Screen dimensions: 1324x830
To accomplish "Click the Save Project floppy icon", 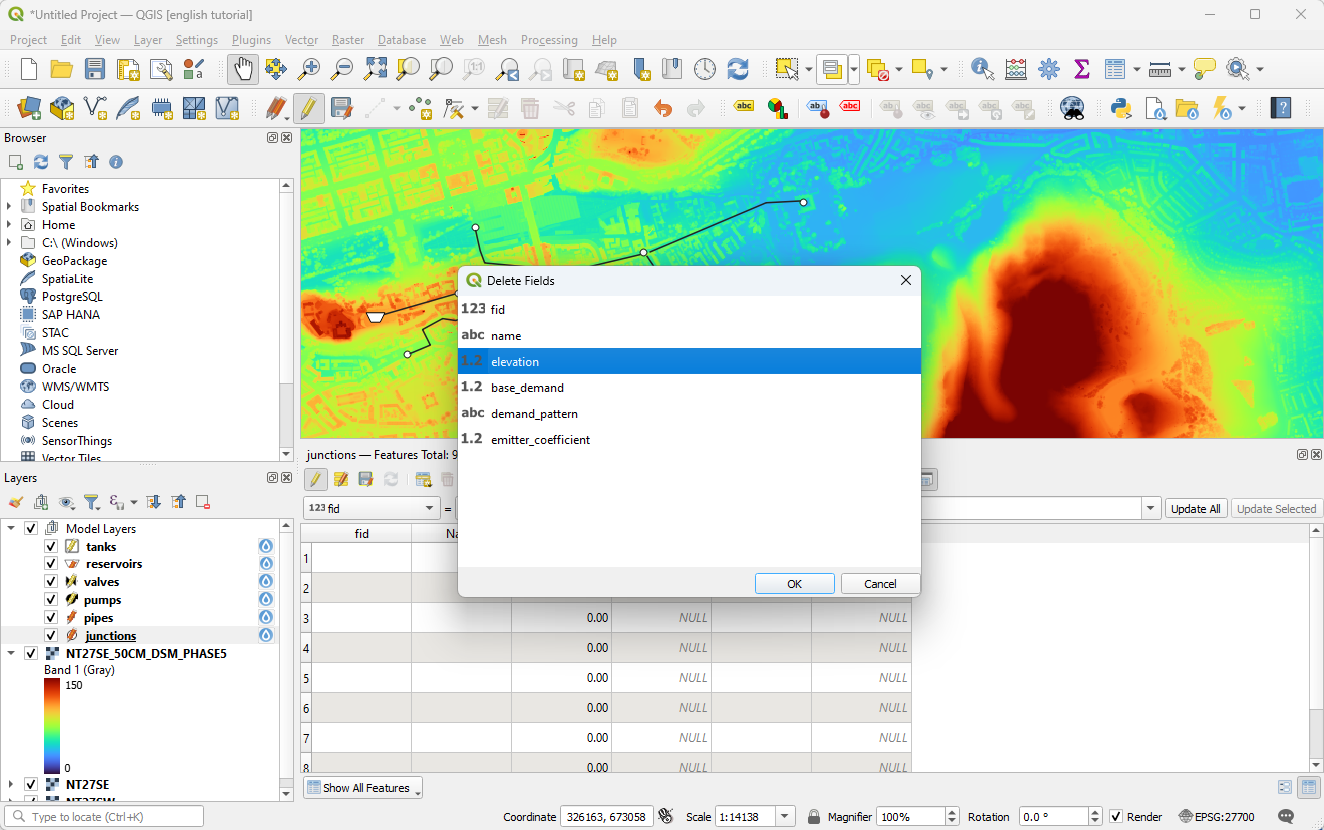I will (x=95, y=69).
